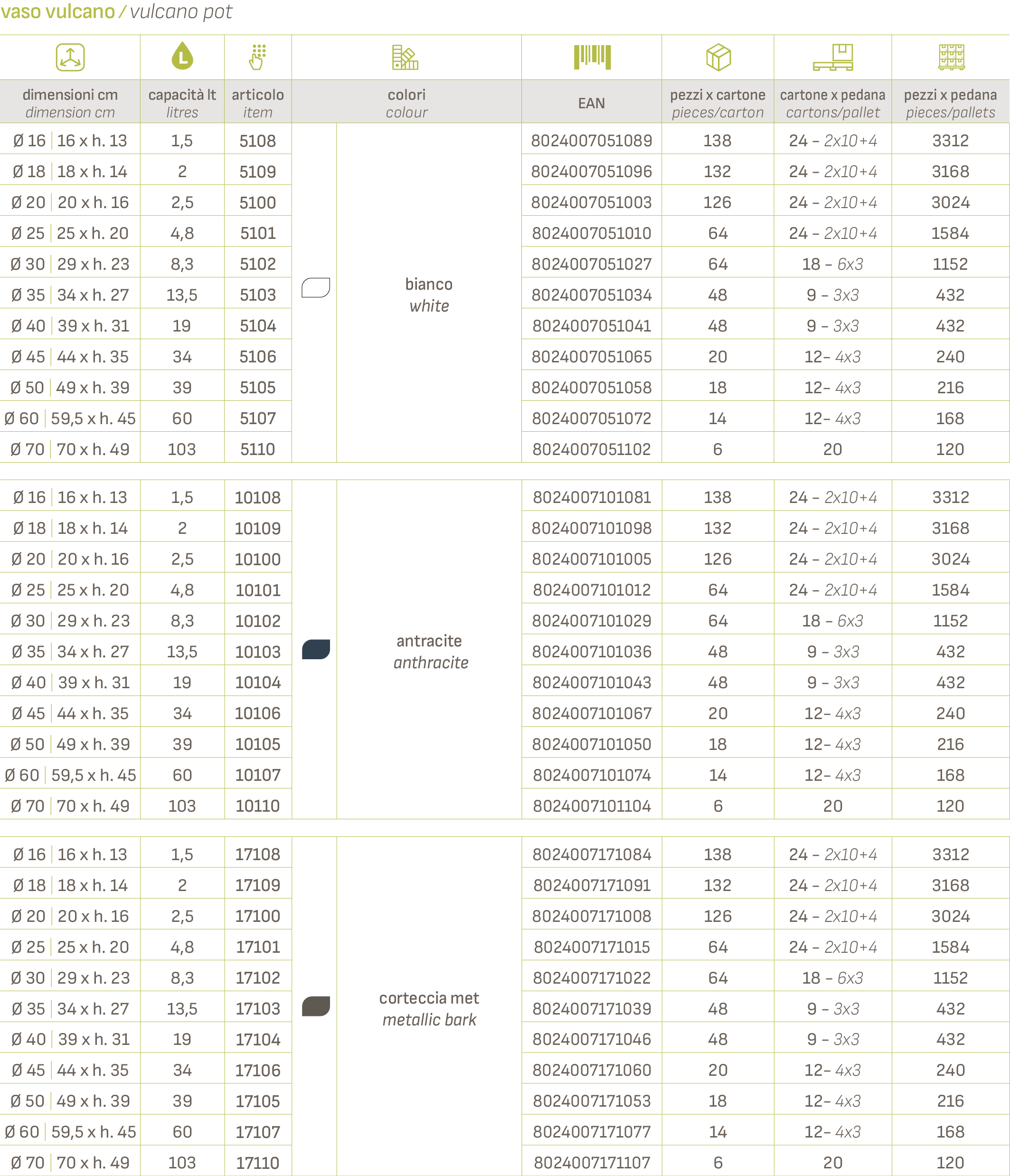Image resolution: width=1010 pixels, height=1176 pixels.
Task: Select article number 10102
Action: pyautogui.click(x=258, y=621)
